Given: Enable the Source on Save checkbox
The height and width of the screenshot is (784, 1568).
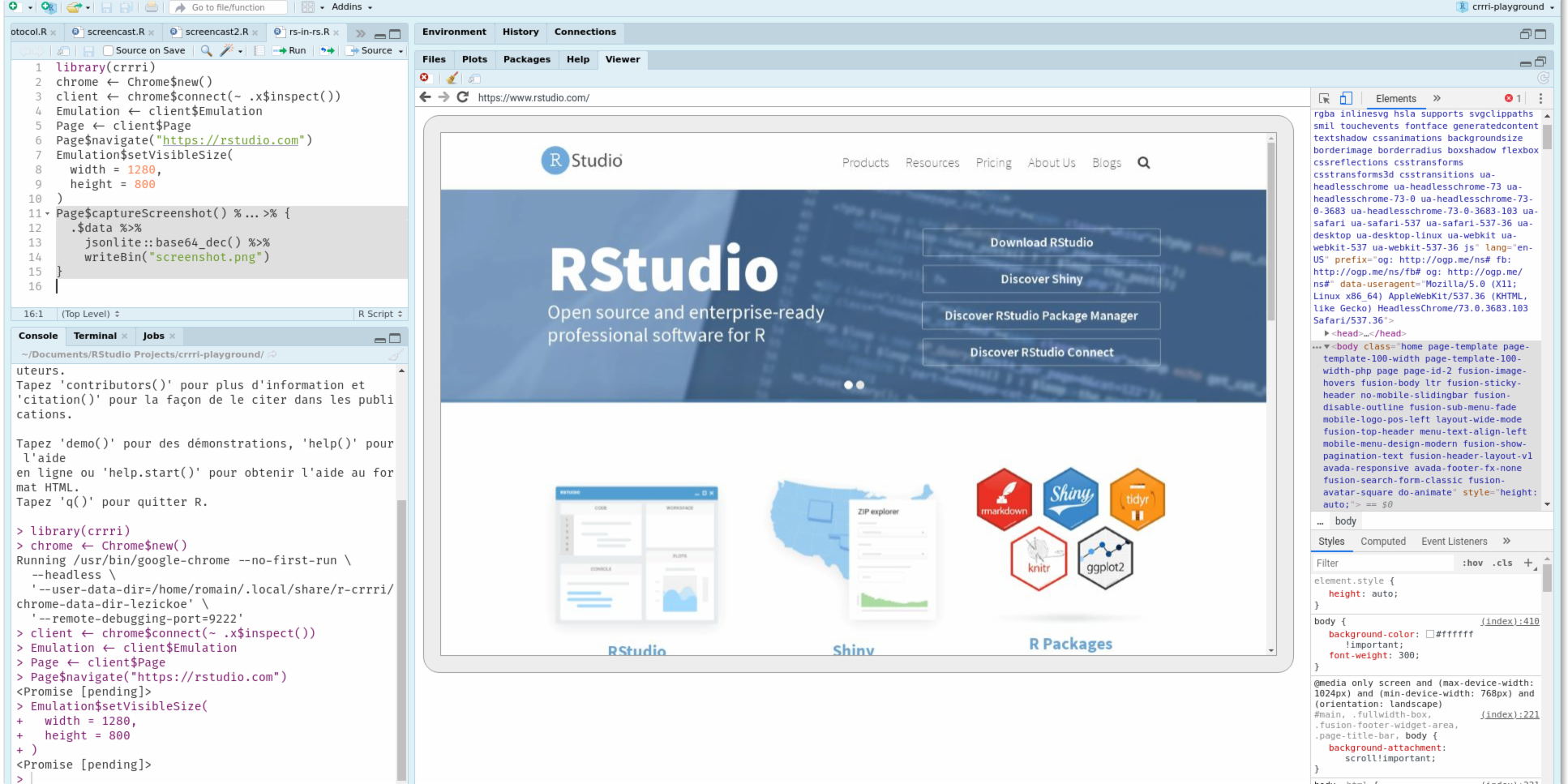Looking at the screenshot, I should [x=108, y=51].
